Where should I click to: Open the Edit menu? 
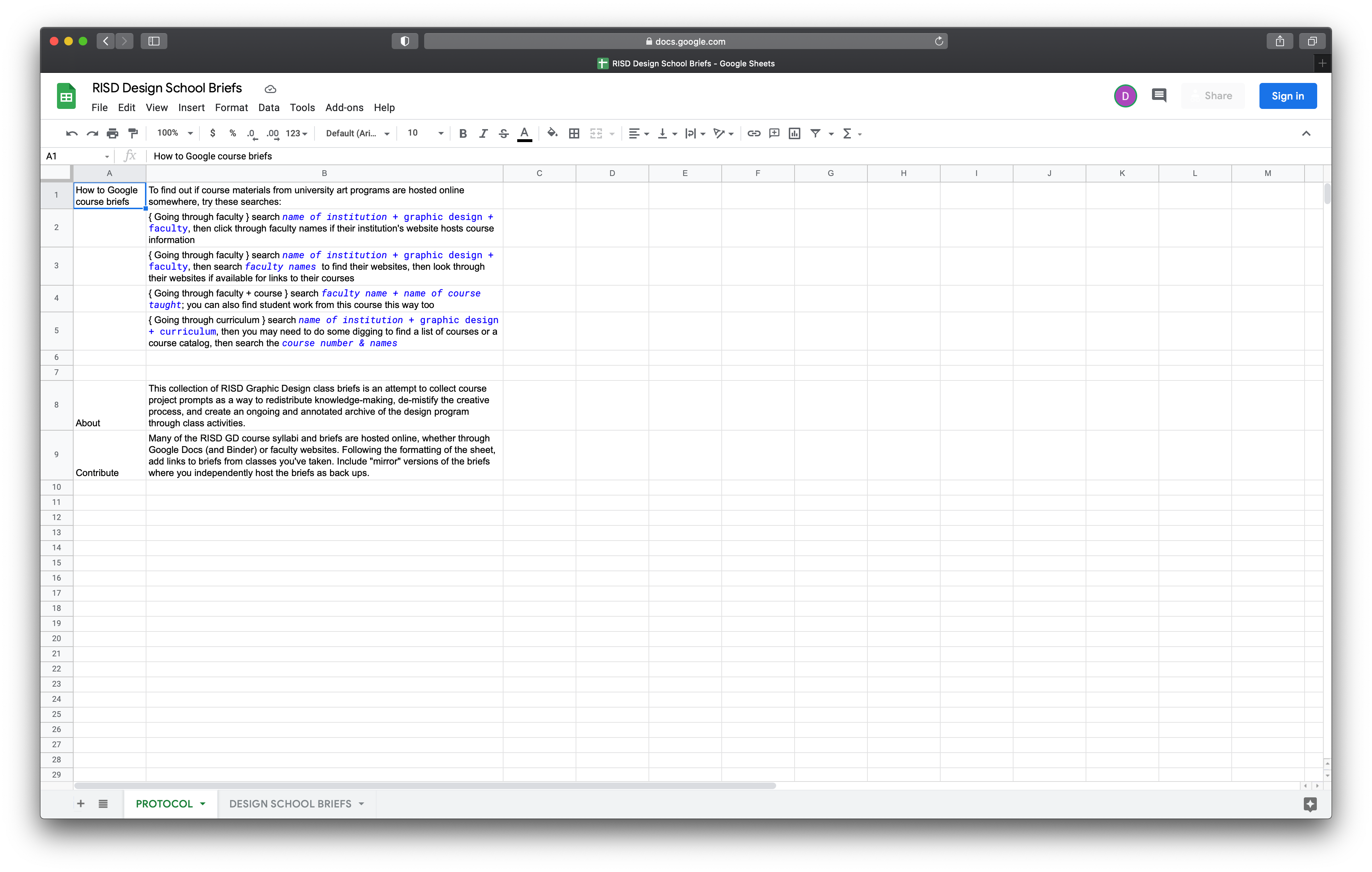coord(127,107)
